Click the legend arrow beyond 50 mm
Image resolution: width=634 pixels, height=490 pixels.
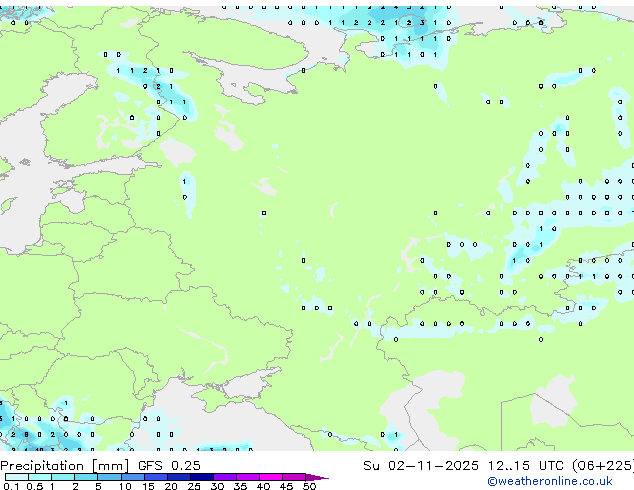(317, 477)
